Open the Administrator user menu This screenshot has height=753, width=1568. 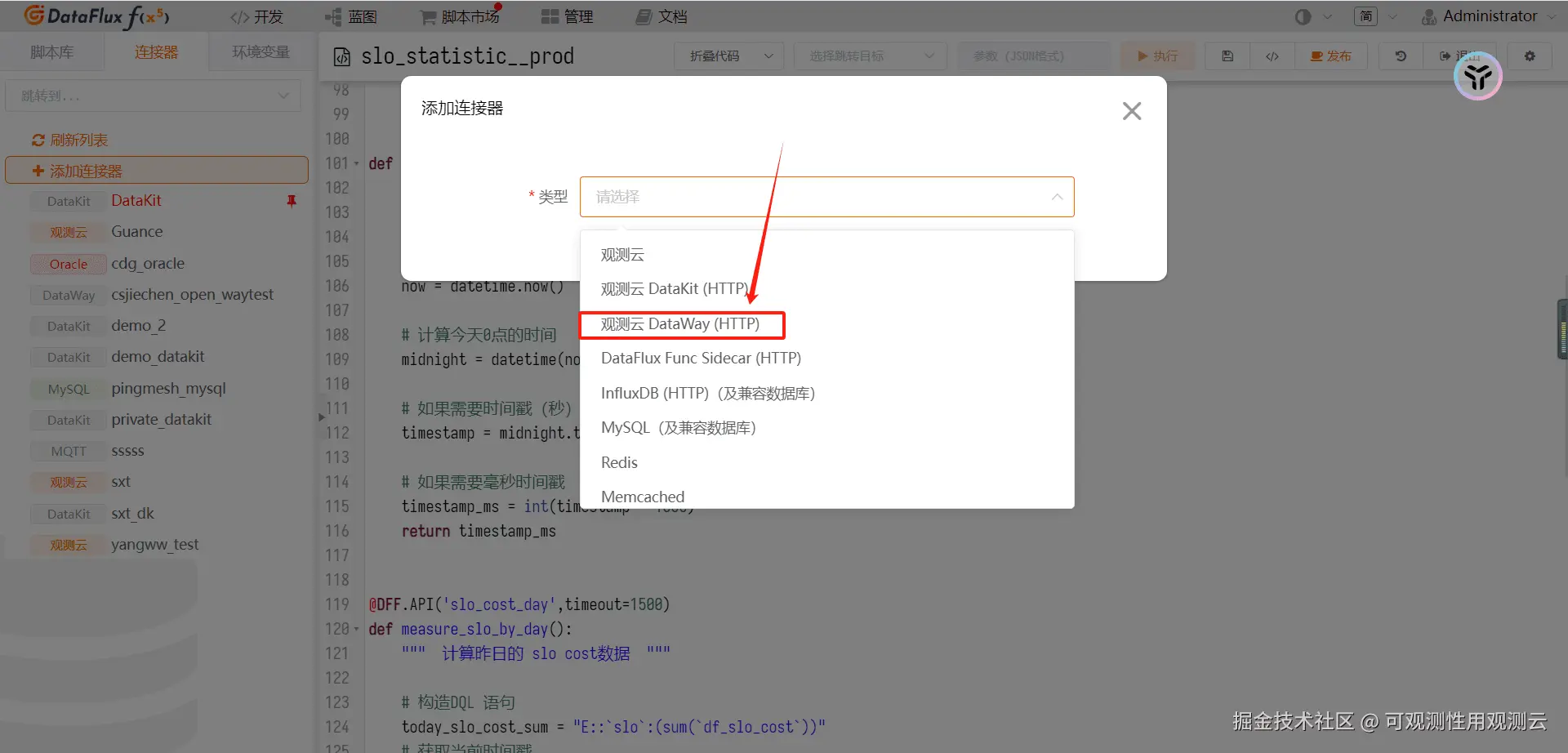(1488, 16)
